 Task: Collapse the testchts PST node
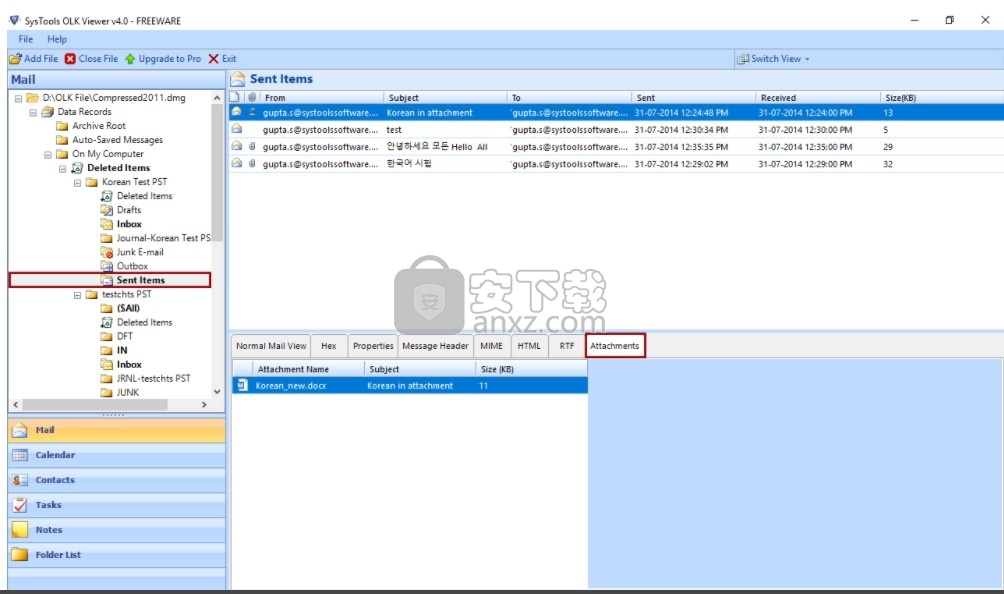(x=77, y=295)
